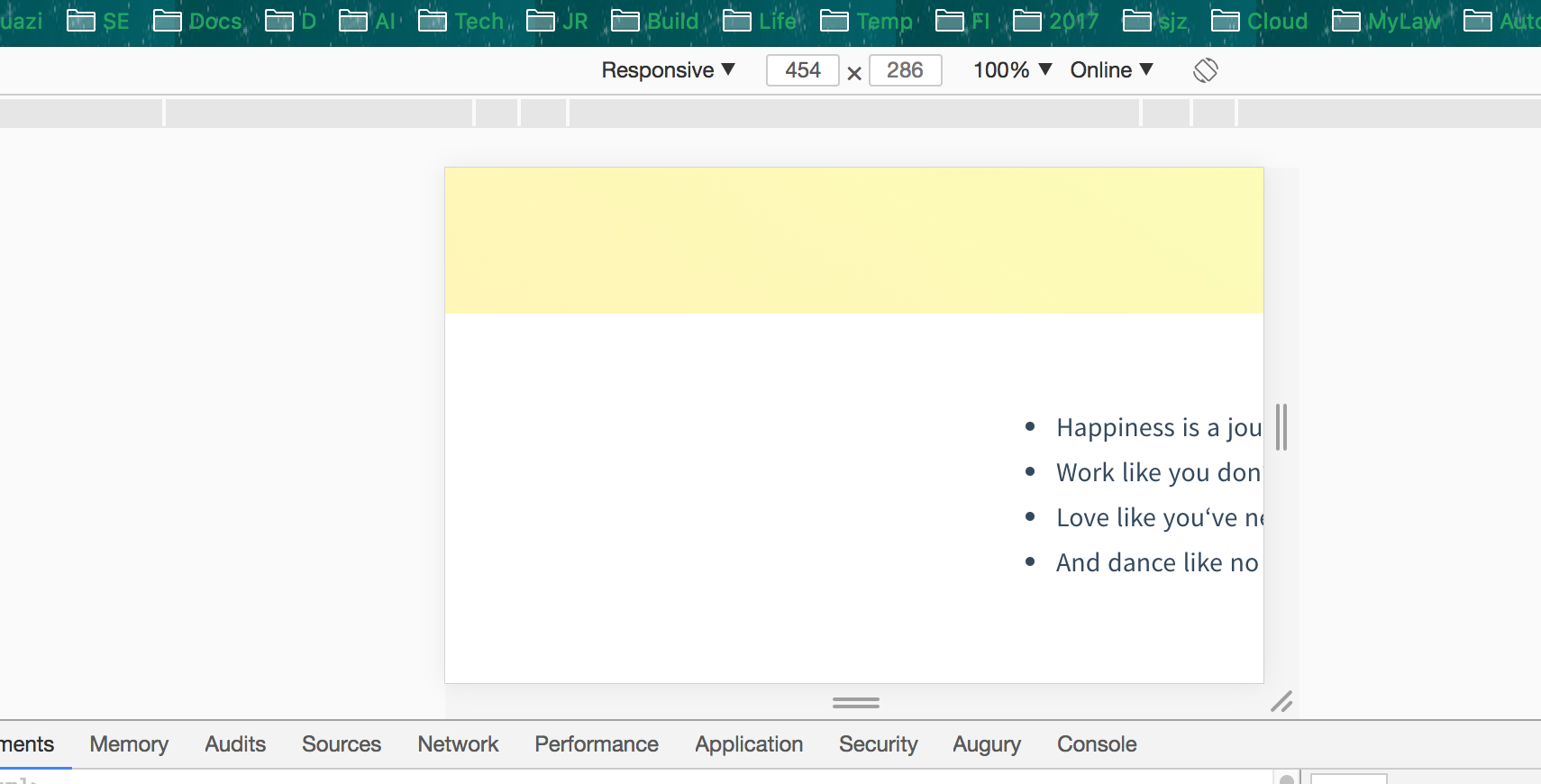Switch to the Augury tab
The height and width of the screenshot is (784, 1541).
click(x=987, y=744)
